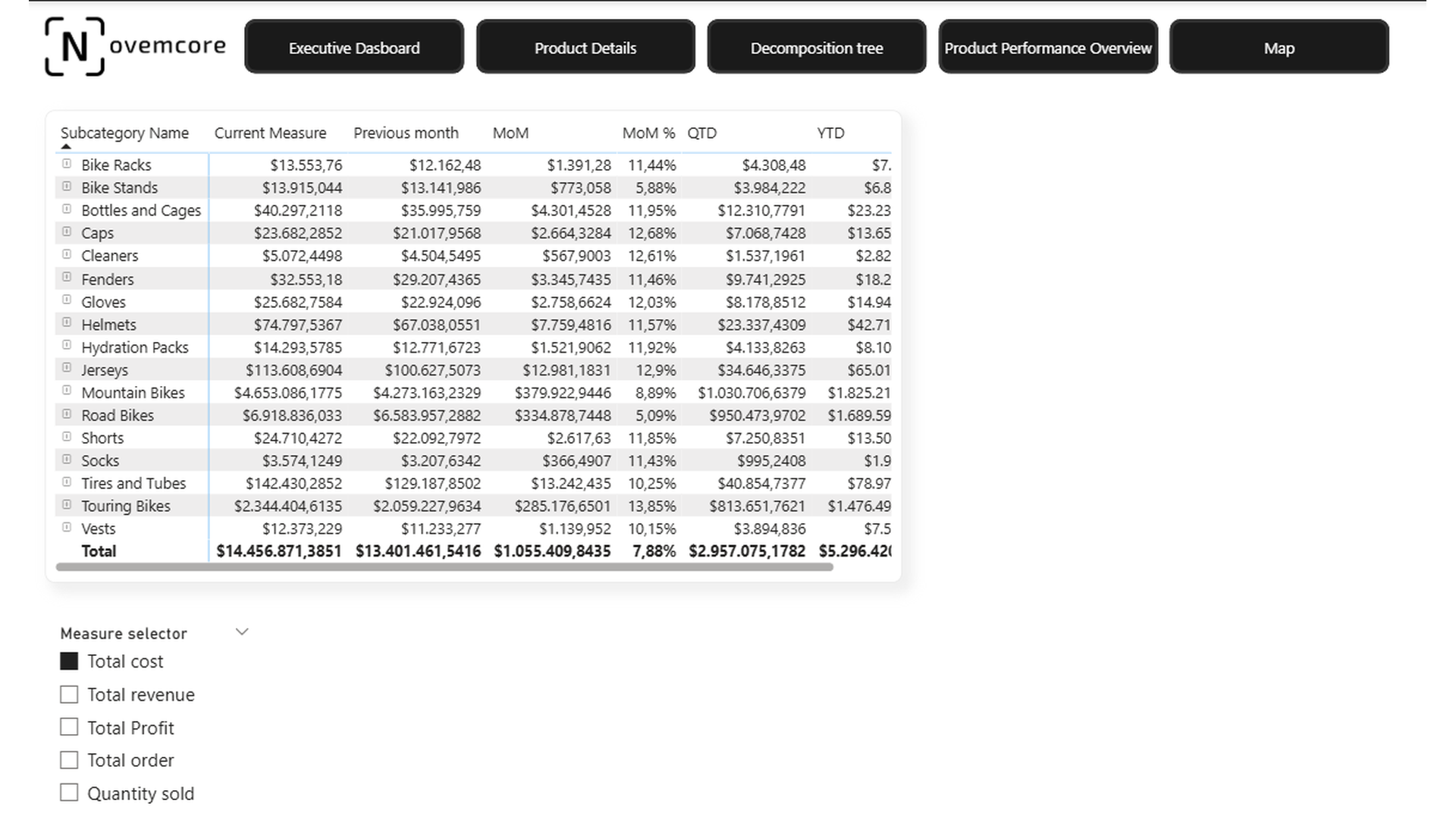Click Jerseys MoM % value 12,9%
The width and height of the screenshot is (1456, 819).
[657, 370]
